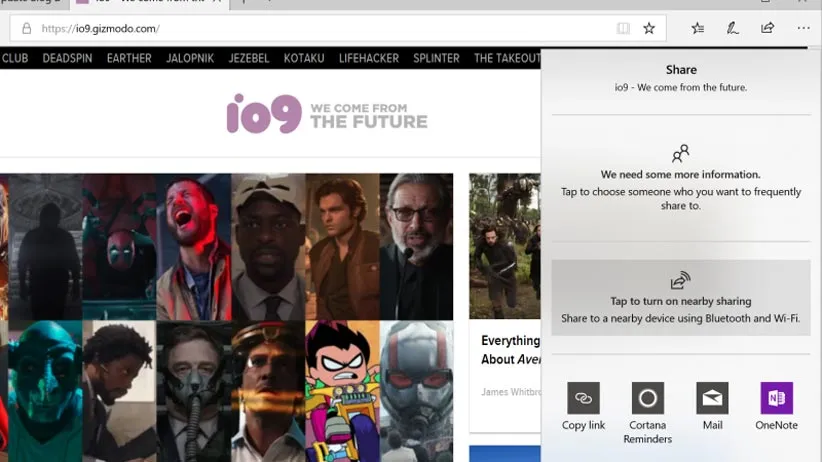Click the Add notes pen icon
822x462 pixels.
pyautogui.click(x=733, y=28)
